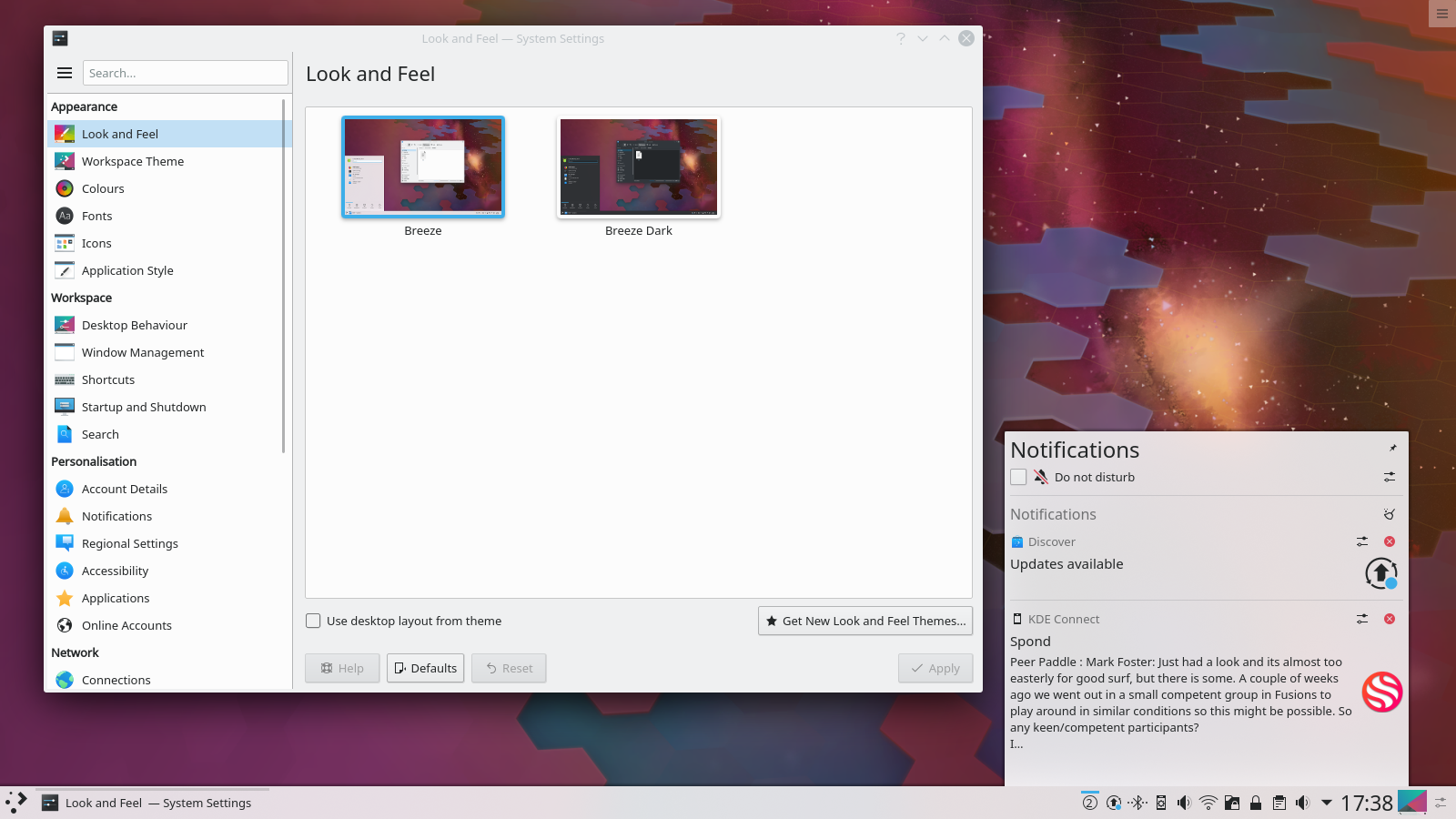Screen dimensions: 1456x819
Task: Enable the Do not disturb checkbox
Action: pyautogui.click(x=1018, y=477)
